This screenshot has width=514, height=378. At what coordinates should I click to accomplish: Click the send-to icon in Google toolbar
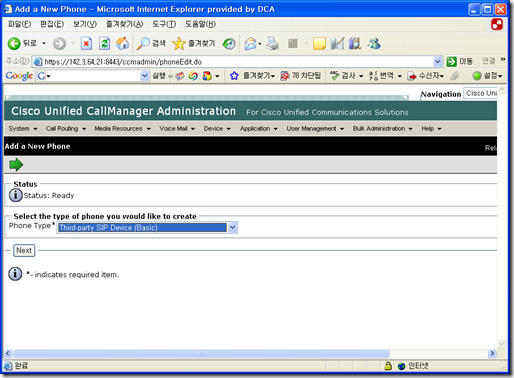click(x=412, y=76)
